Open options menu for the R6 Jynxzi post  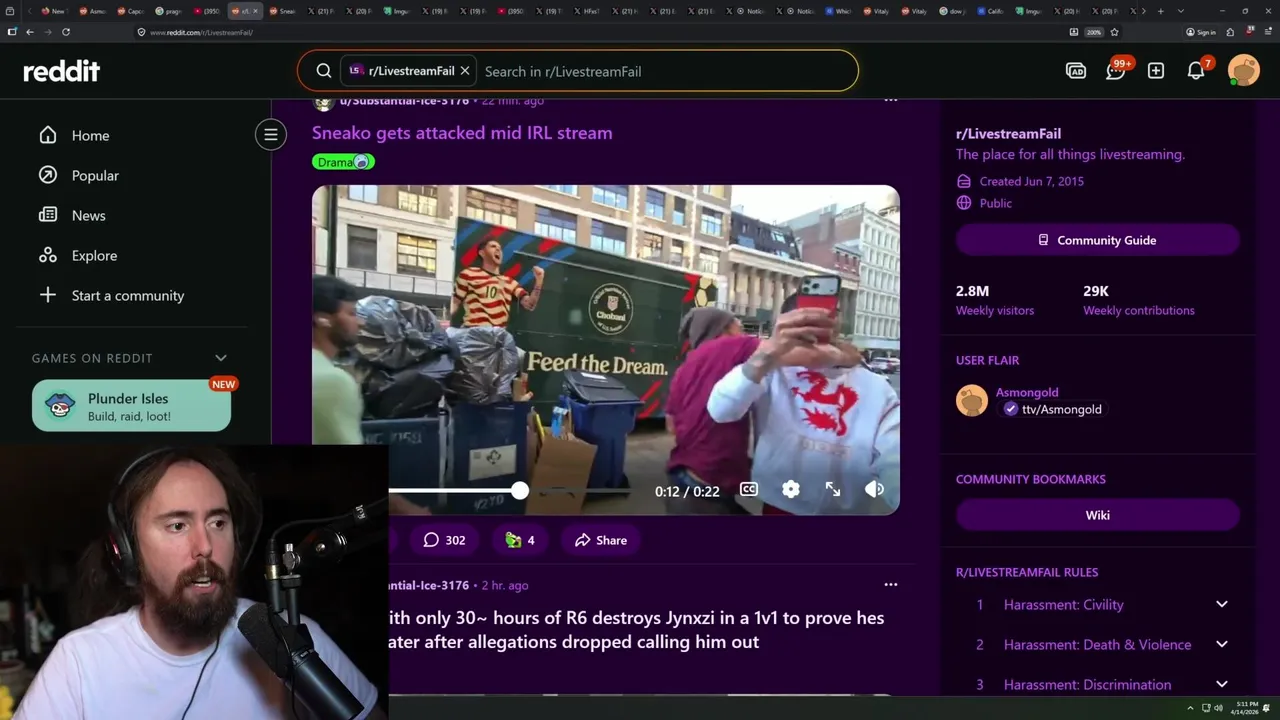click(x=891, y=585)
